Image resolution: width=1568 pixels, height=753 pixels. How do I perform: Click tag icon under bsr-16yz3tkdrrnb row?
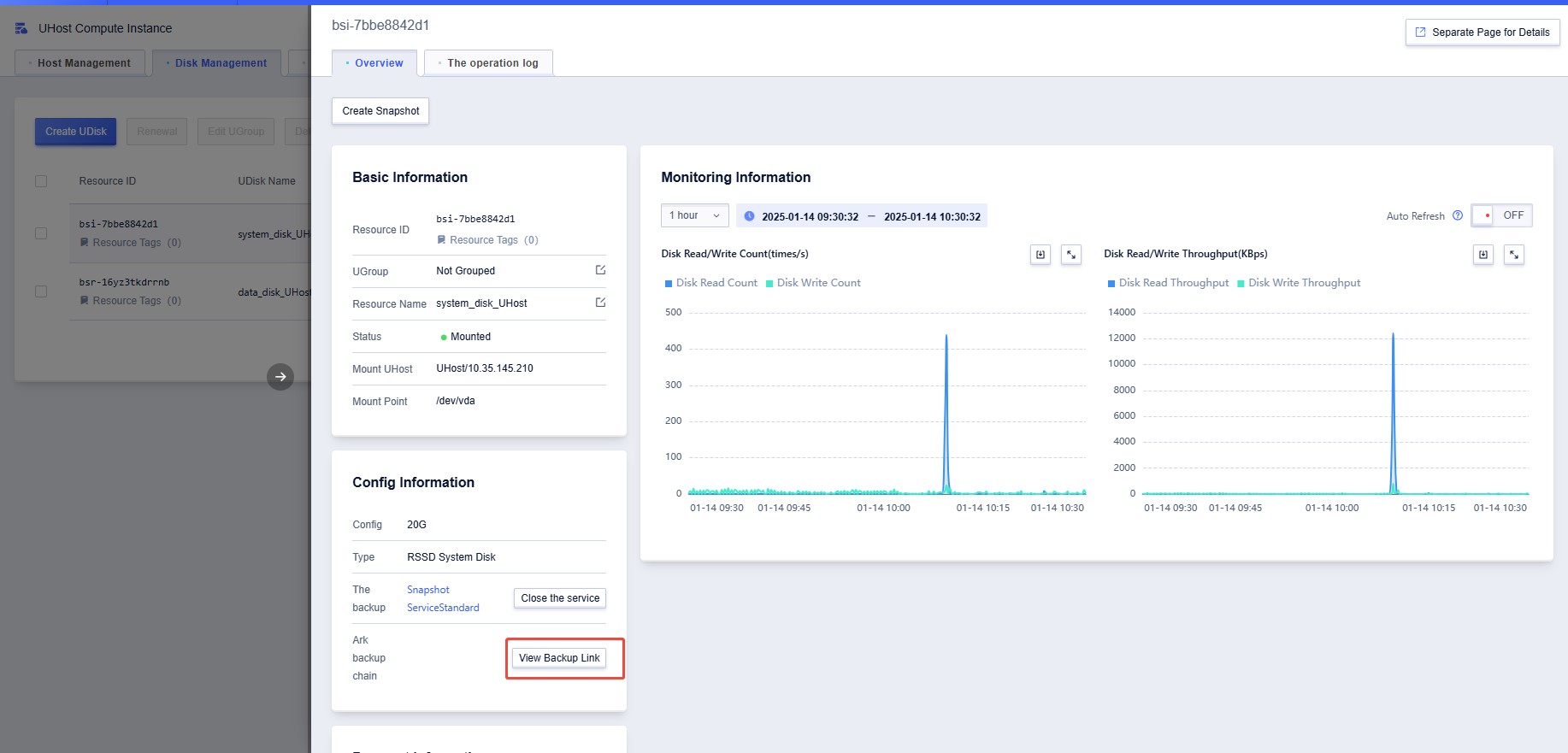pos(84,301)
